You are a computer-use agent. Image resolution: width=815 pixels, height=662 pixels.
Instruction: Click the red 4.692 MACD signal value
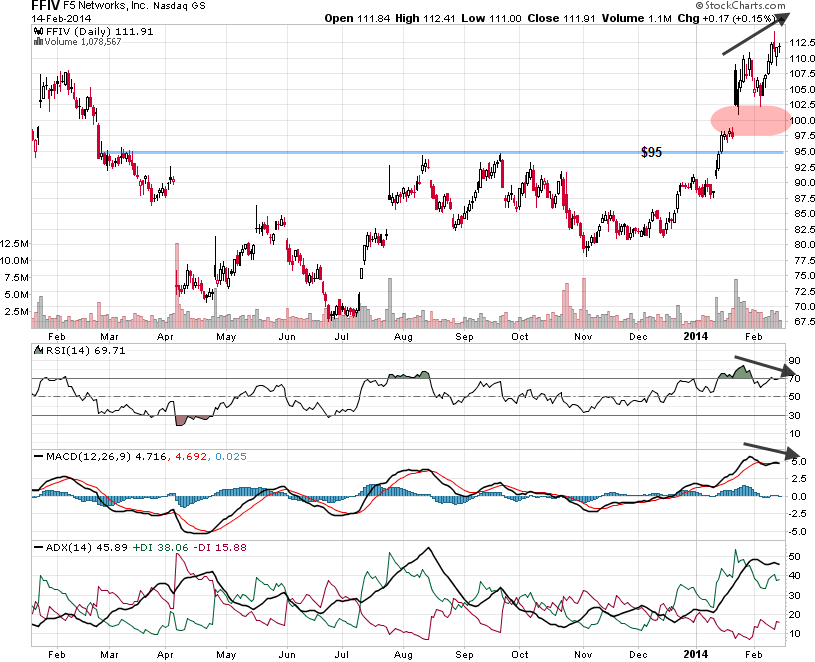click(191, 457)
